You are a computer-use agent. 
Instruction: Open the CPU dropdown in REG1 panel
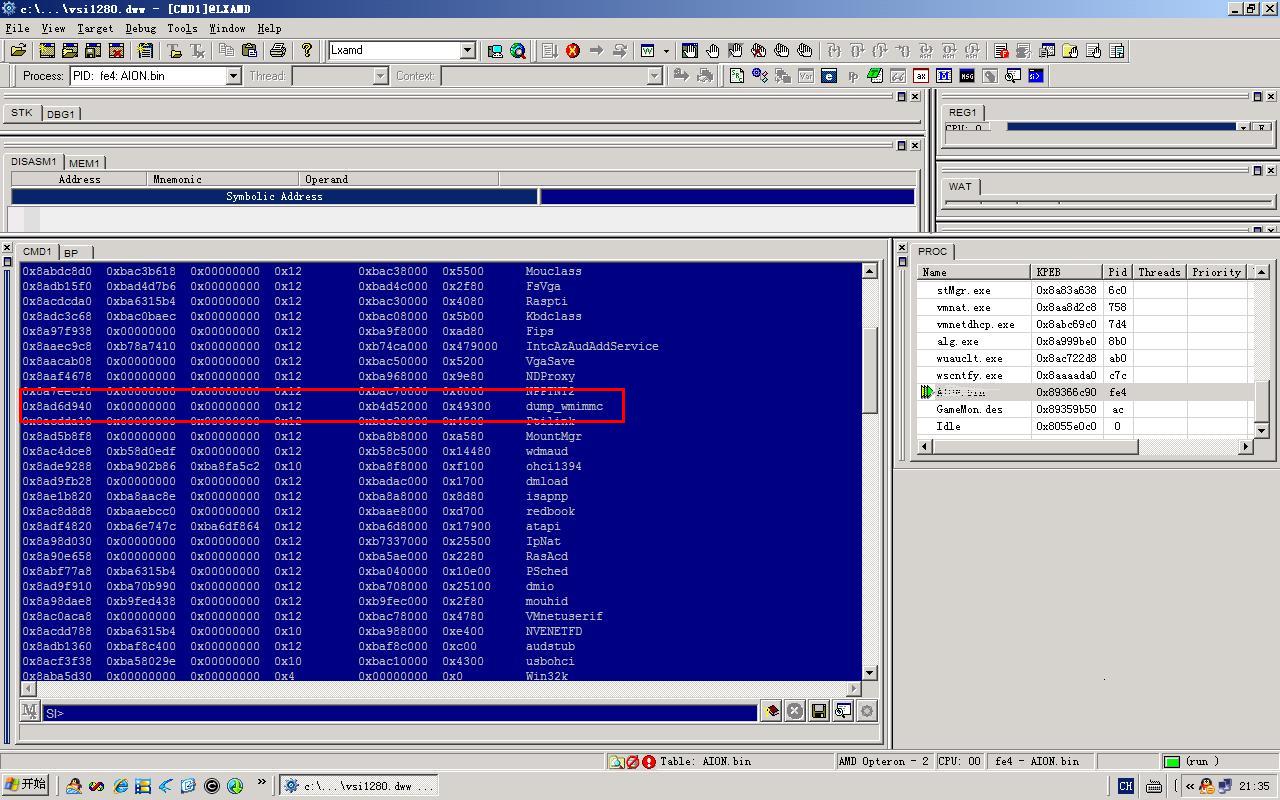(1243, 127)
